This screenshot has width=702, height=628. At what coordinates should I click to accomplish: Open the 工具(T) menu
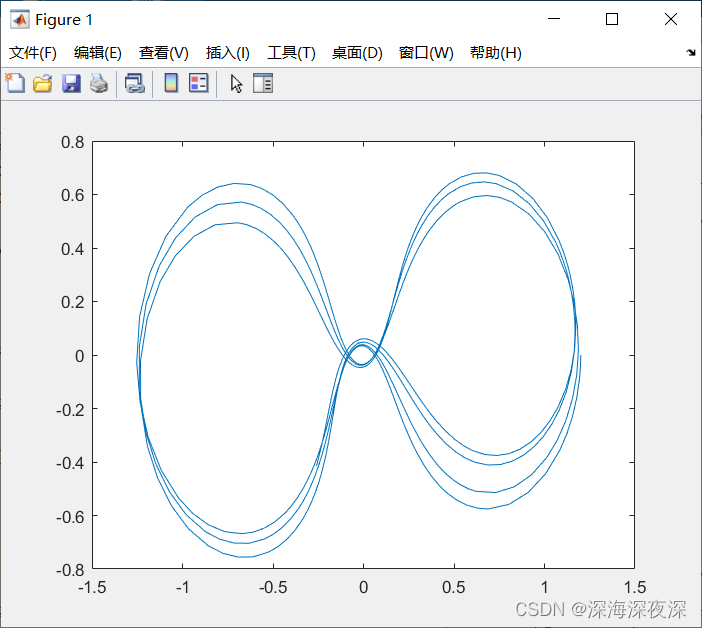click(x=291, y=53)
